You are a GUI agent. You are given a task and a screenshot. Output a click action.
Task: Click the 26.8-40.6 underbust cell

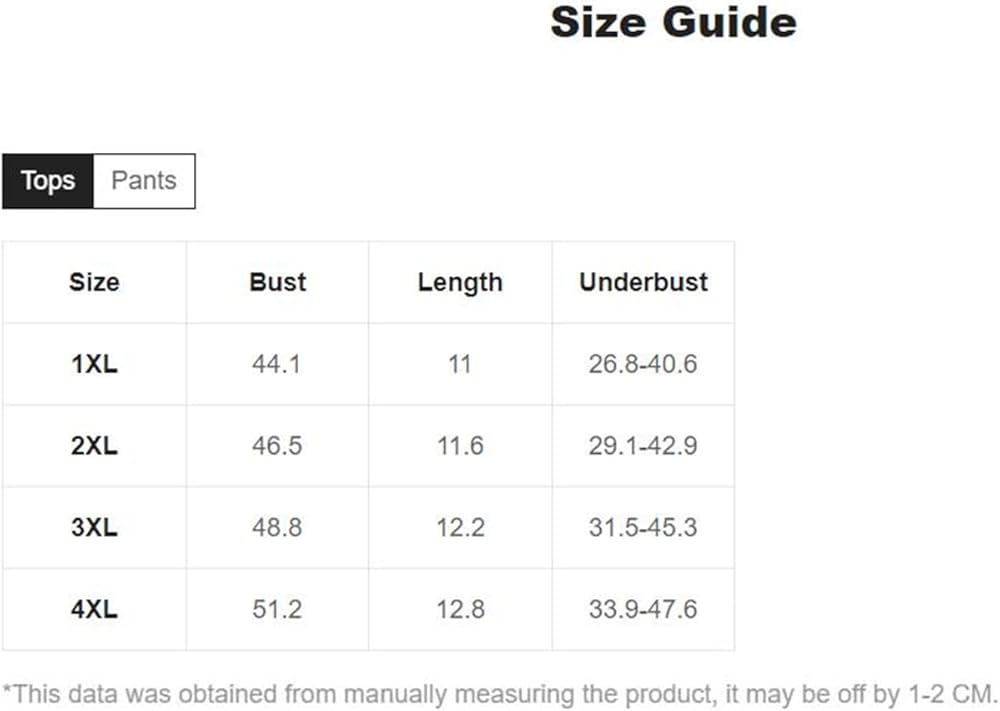click(x=643, y=364)
